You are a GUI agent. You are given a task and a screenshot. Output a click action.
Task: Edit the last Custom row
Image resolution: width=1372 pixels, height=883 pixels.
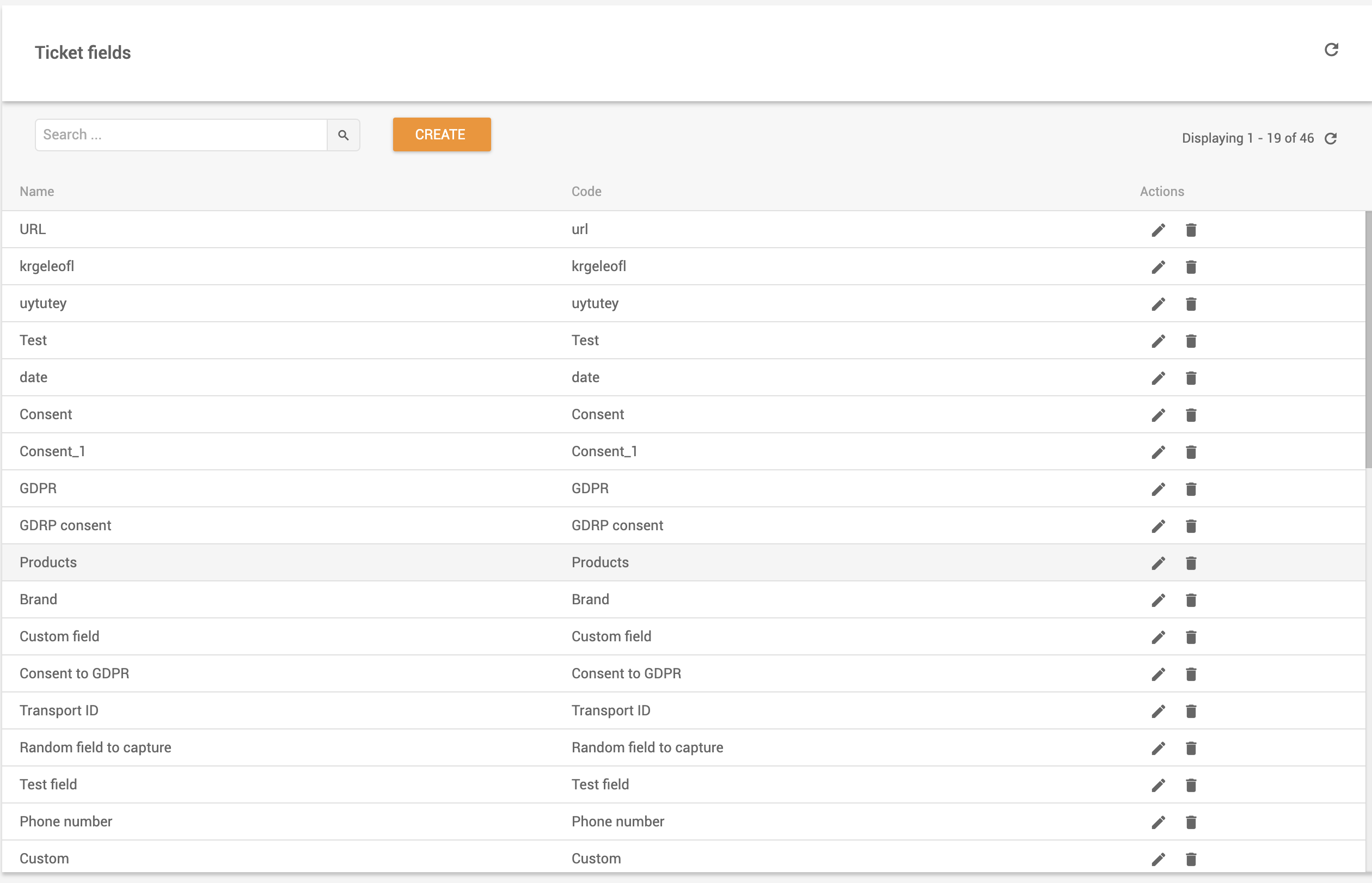pyautogui.click(x=1158, y=859)
